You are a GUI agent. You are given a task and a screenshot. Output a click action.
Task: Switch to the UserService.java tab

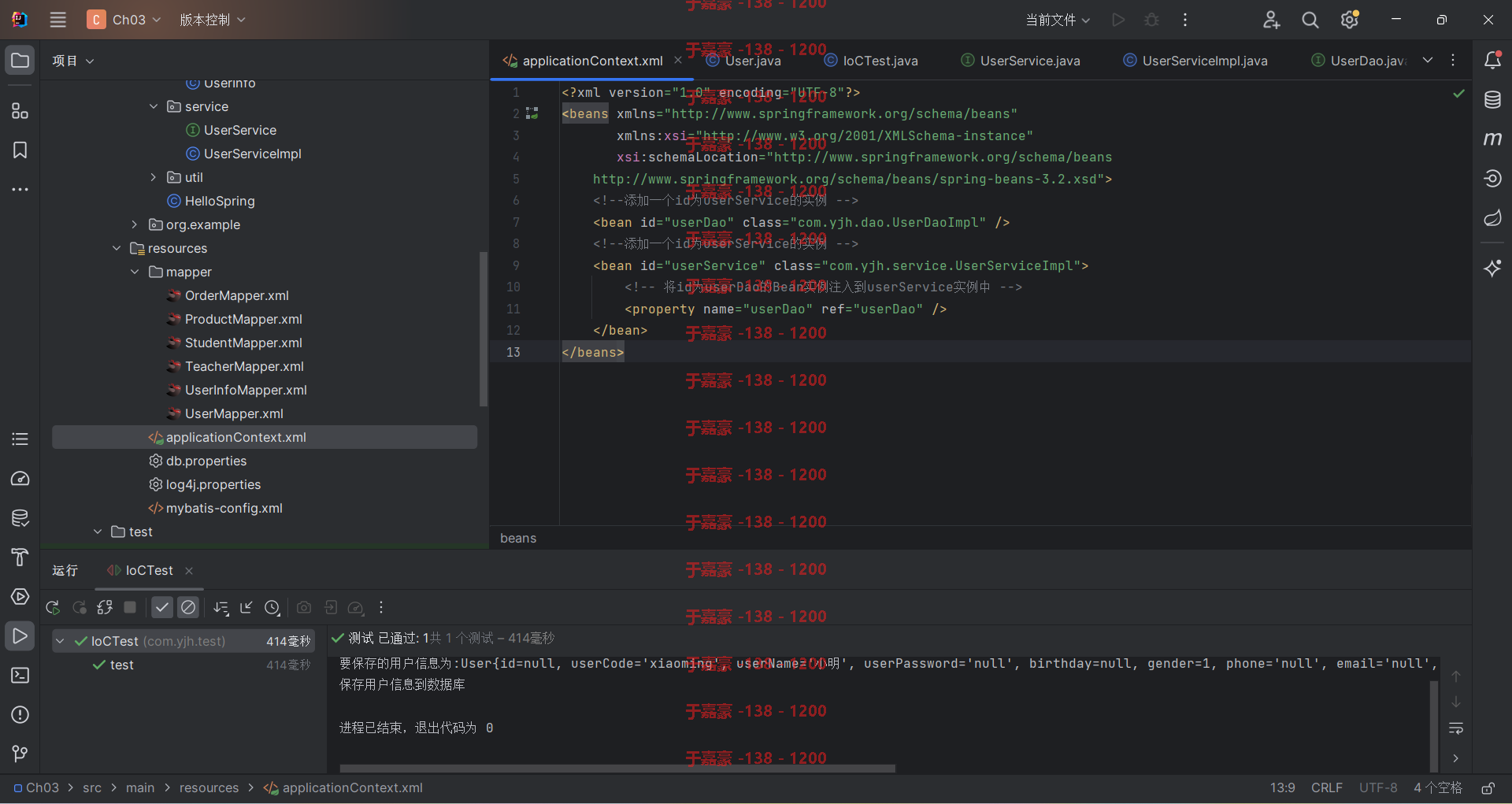1021,61
